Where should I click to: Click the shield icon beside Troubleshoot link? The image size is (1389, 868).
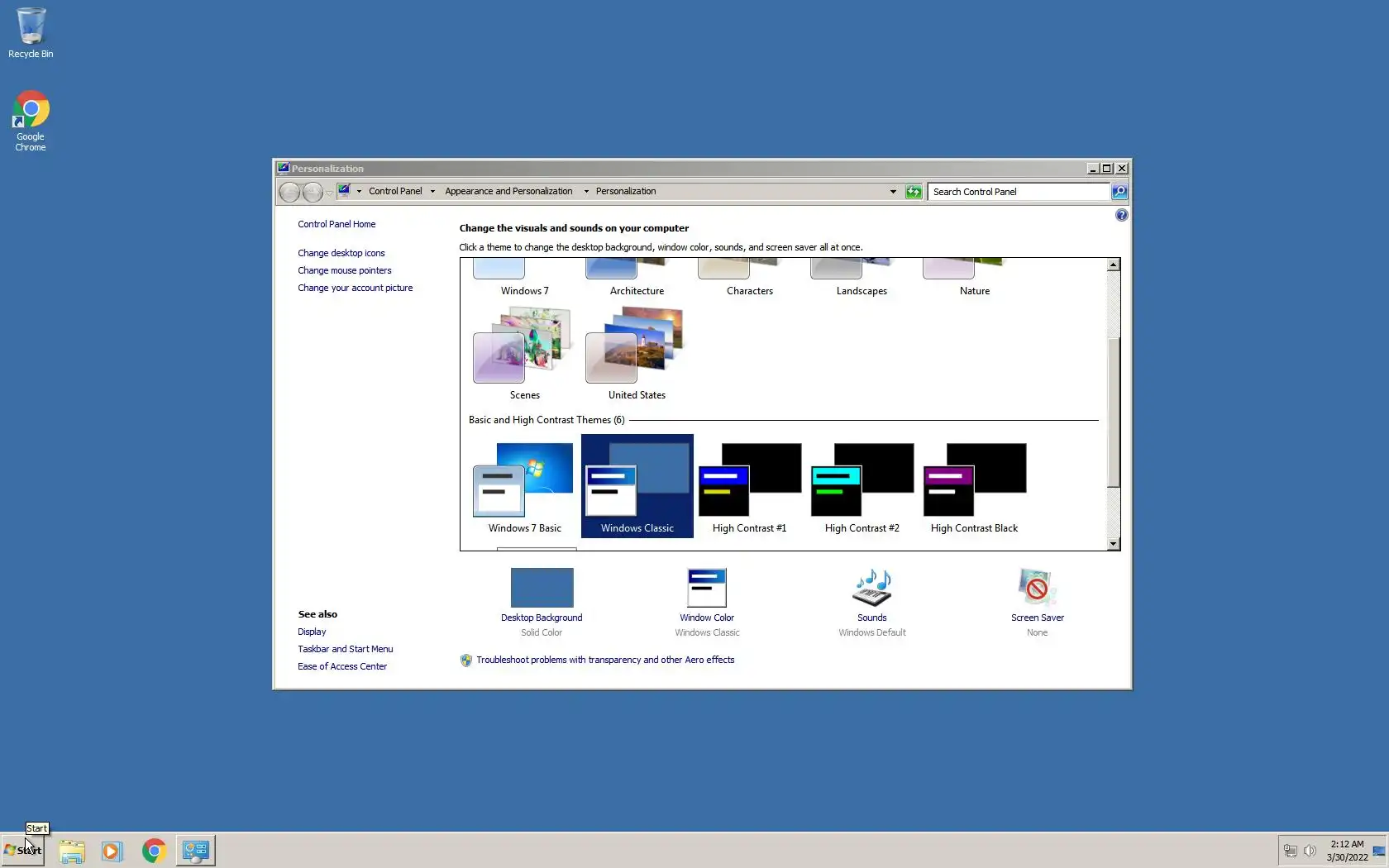point(466,660)
